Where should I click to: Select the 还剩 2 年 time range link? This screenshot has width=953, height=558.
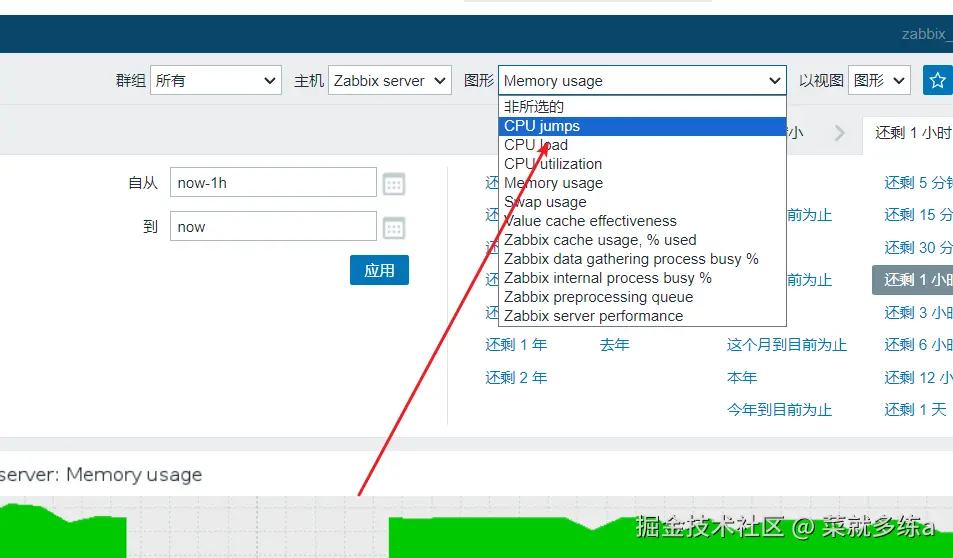point(516,377)
